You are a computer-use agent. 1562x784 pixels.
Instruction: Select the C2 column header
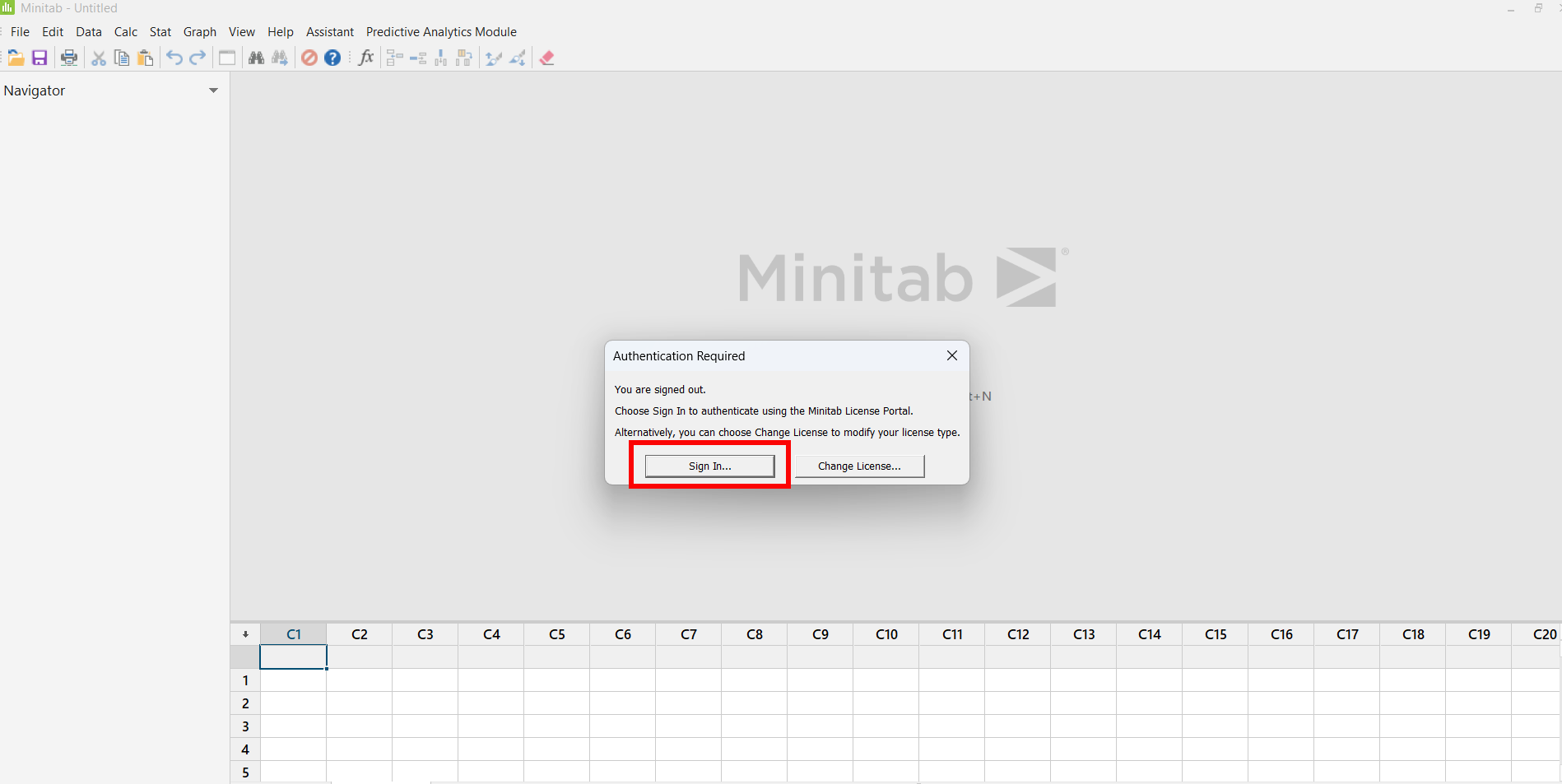point(360,634)
